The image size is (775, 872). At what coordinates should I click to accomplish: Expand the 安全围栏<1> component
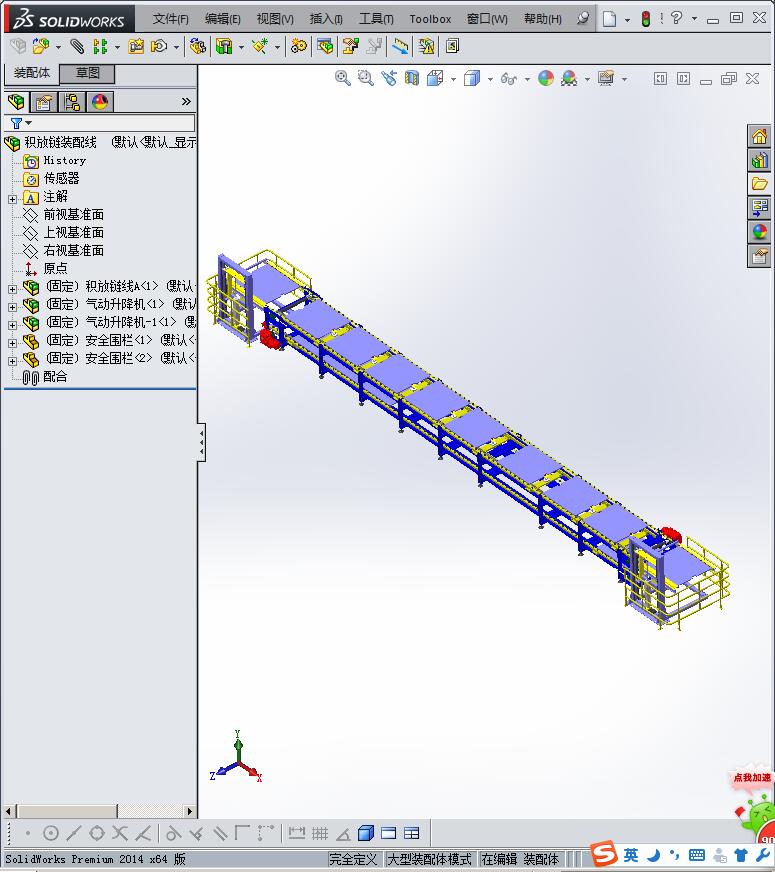(x=12, y=343)
